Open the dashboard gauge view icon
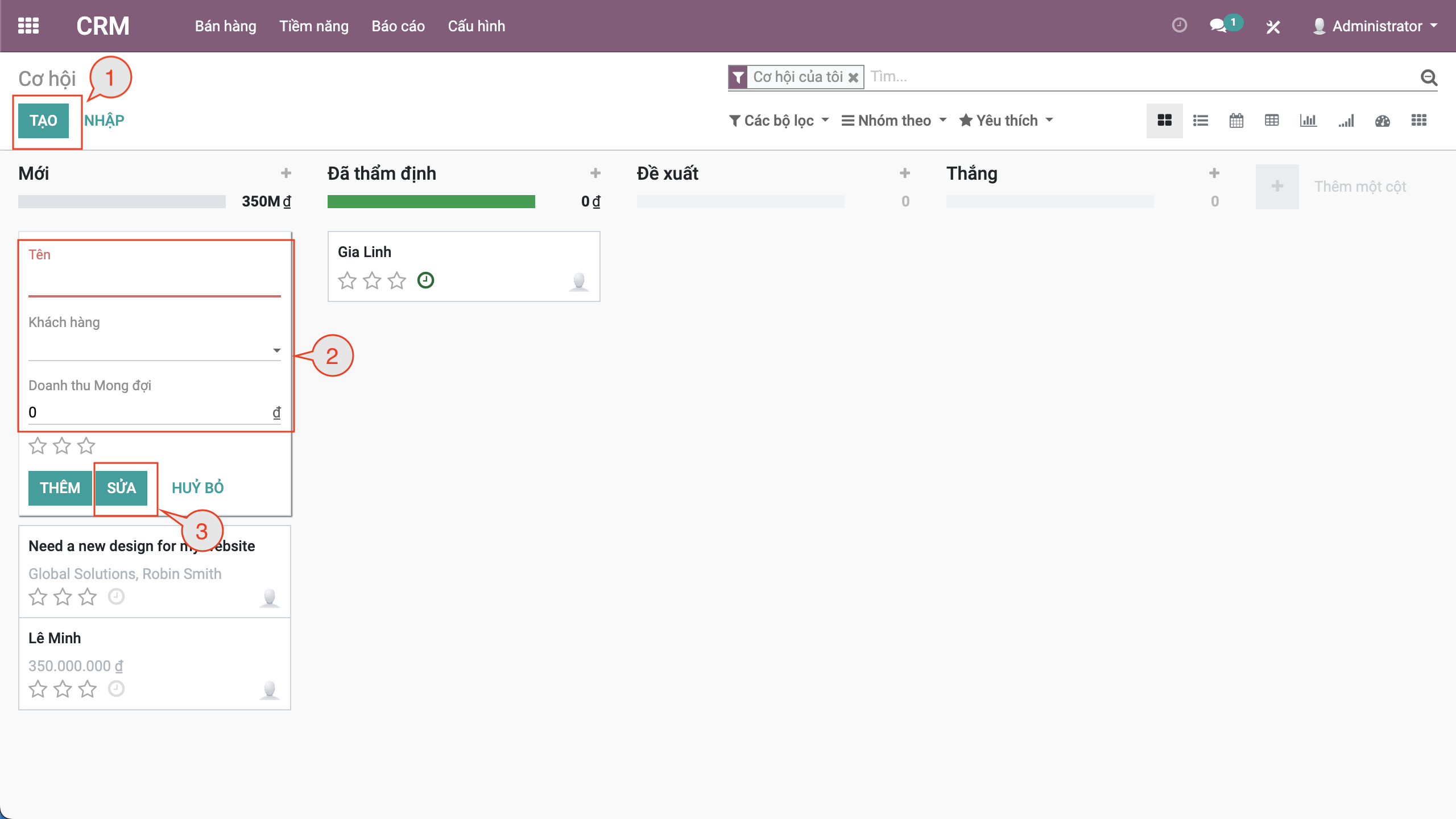 (1383, 121)
